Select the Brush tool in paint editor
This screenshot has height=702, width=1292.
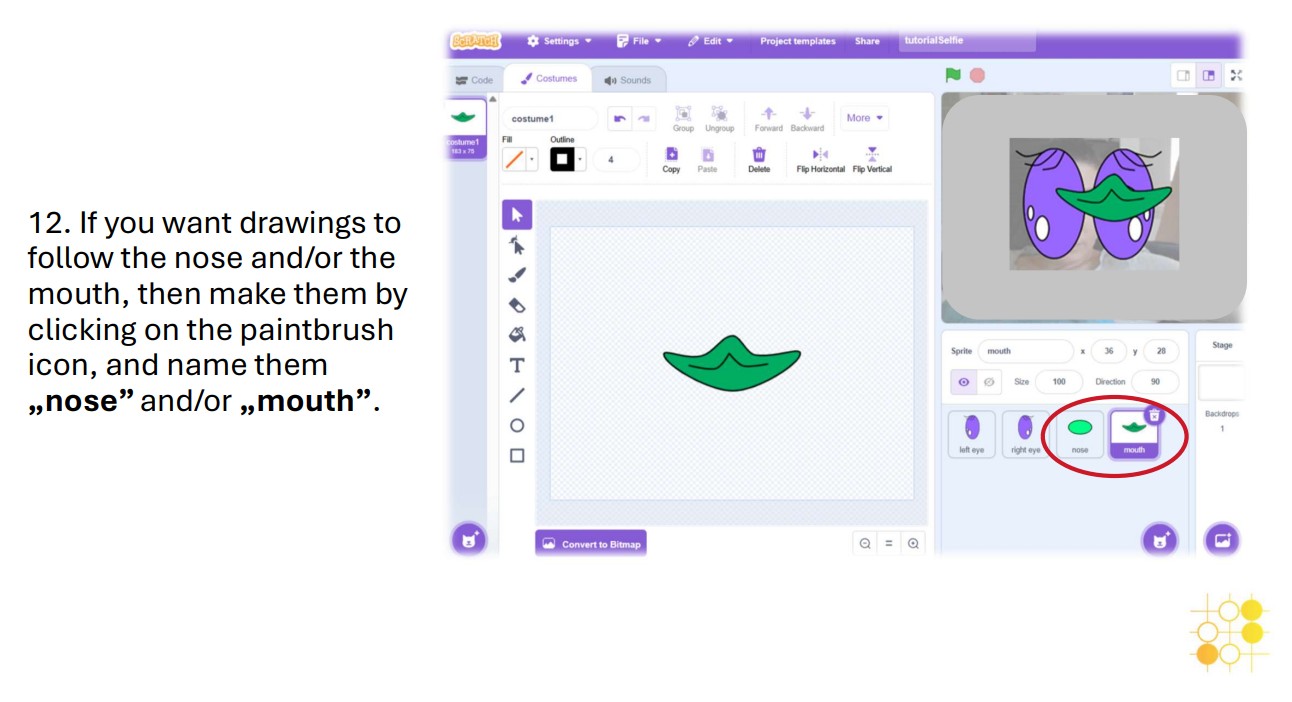pos(517,275)
